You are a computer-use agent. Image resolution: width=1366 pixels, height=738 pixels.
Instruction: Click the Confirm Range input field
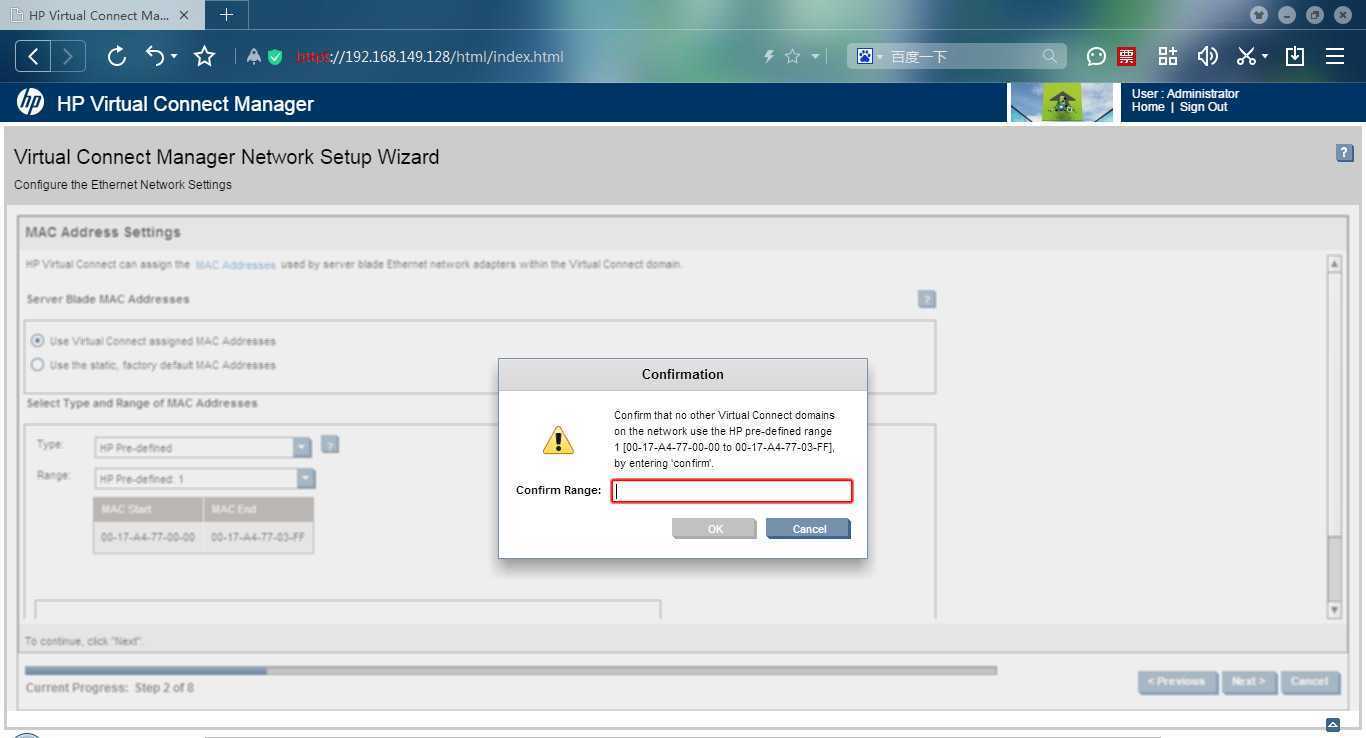[731, 490]
